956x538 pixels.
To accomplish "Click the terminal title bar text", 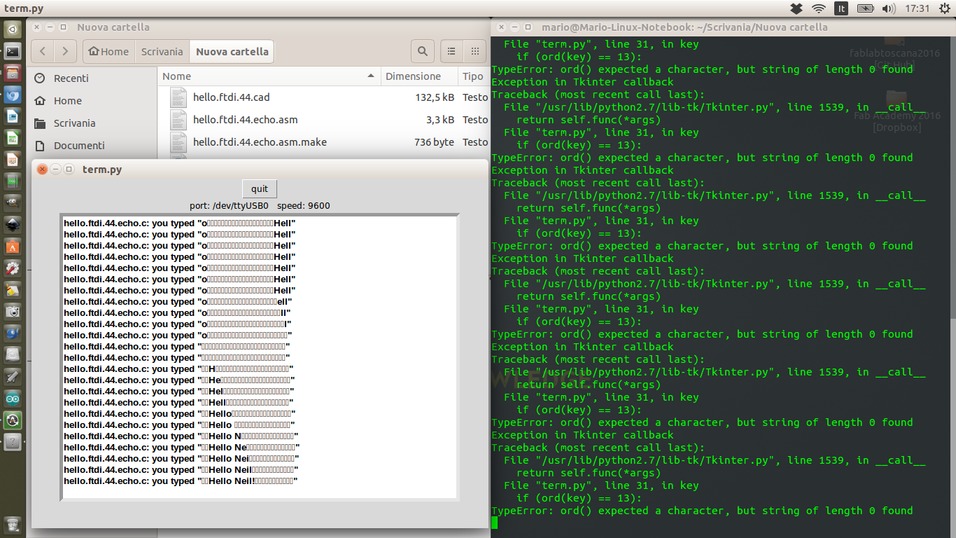I will pyautogui.click(x=685, y=27).
